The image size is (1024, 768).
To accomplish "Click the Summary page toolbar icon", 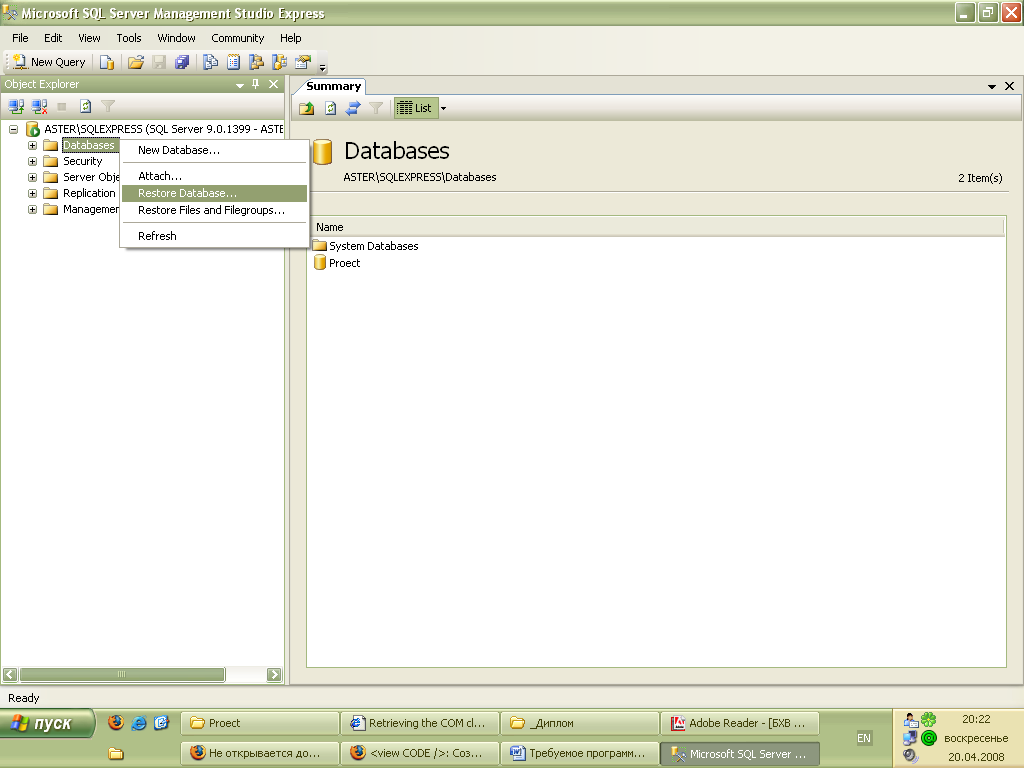I will (x=233, y=62).
